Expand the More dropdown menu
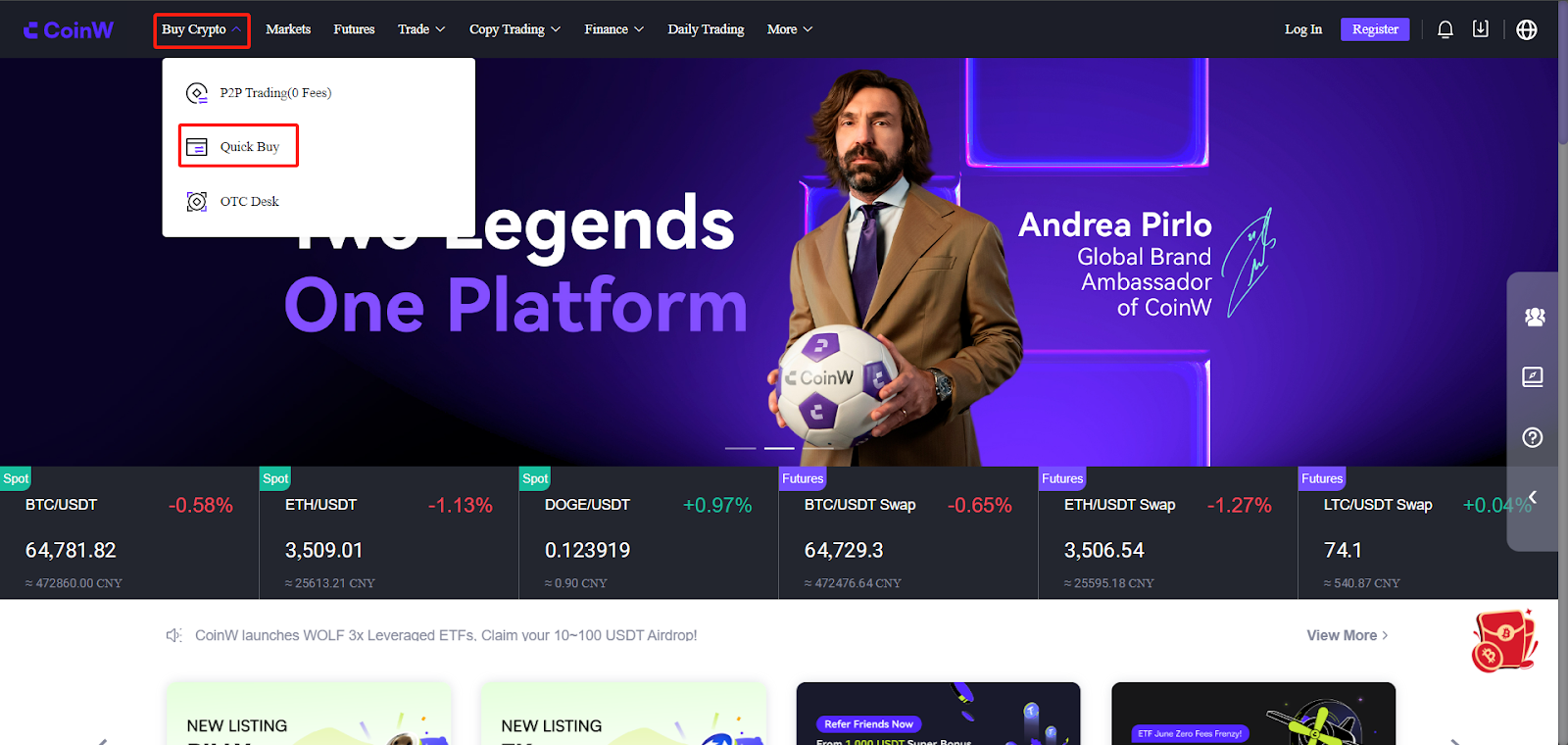 [x=789, y=29]
